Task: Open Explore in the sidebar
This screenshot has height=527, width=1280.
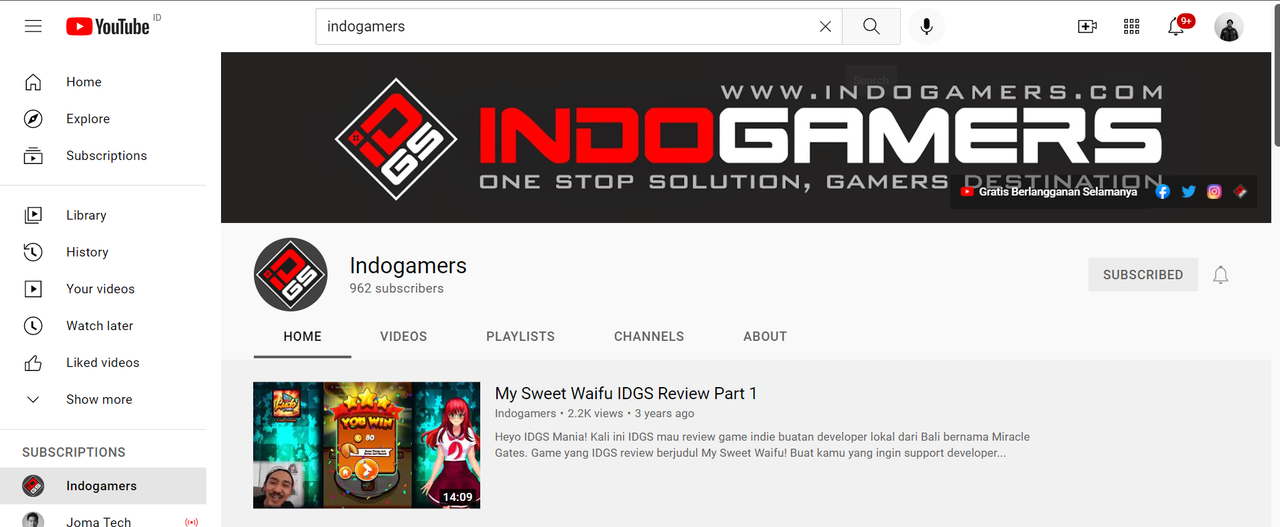Action: coord(103,119)
